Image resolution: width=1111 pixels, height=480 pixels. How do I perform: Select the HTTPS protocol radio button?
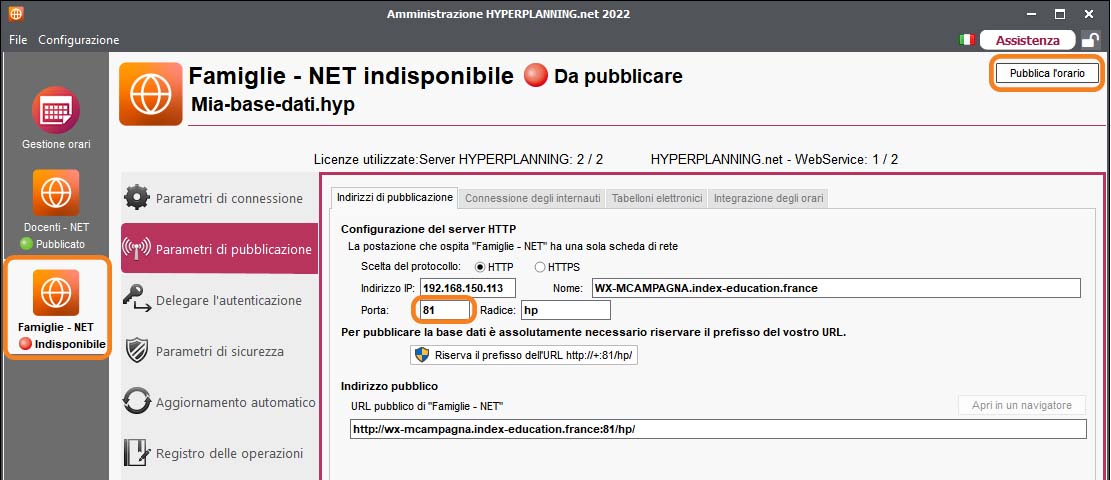coord(540,267)
